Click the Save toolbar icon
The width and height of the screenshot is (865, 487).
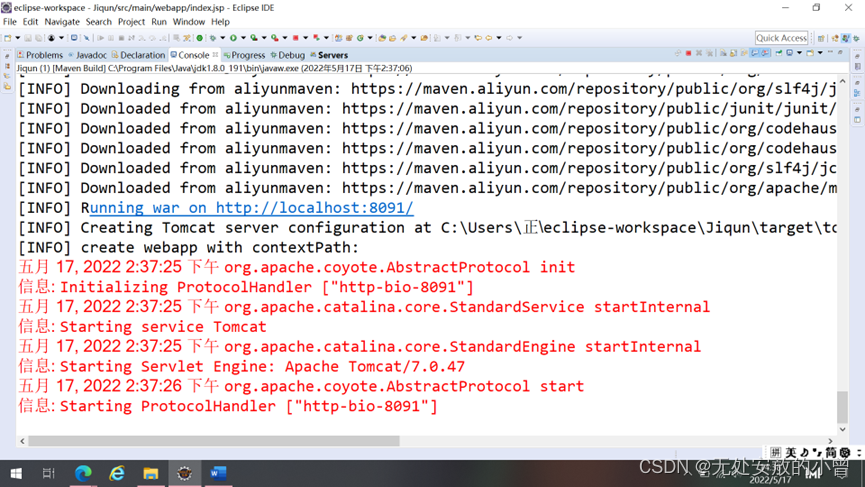point(28,38)
